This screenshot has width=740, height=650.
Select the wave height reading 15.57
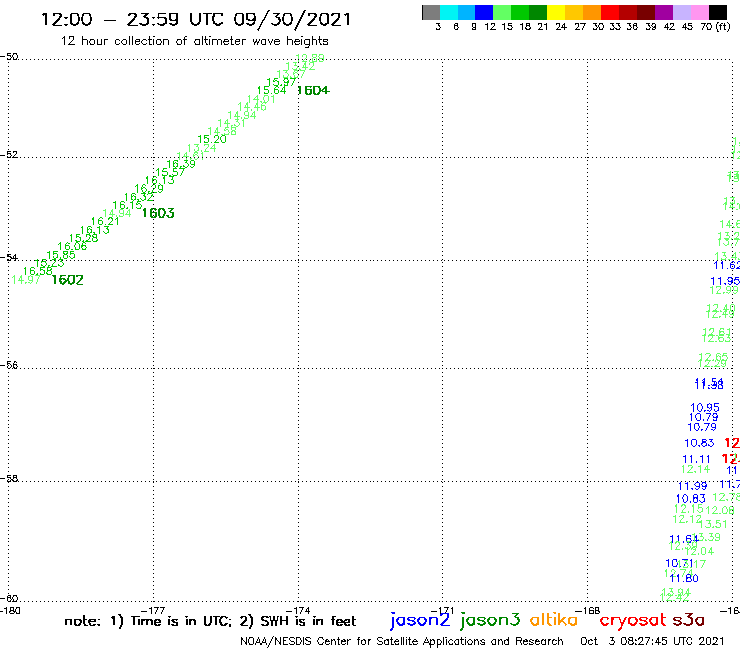pos(170,172)
